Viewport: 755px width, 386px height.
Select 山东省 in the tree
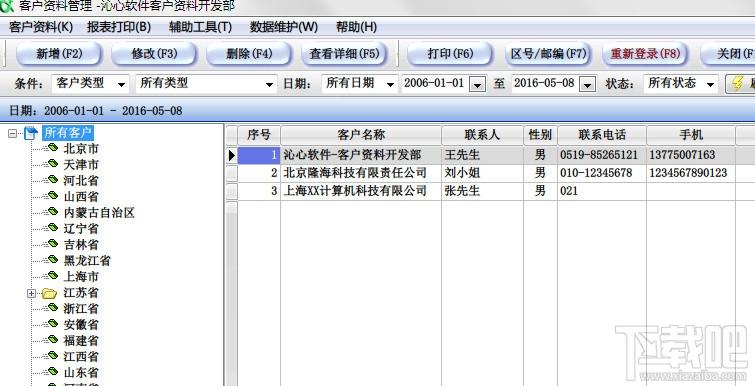(81, 373)
